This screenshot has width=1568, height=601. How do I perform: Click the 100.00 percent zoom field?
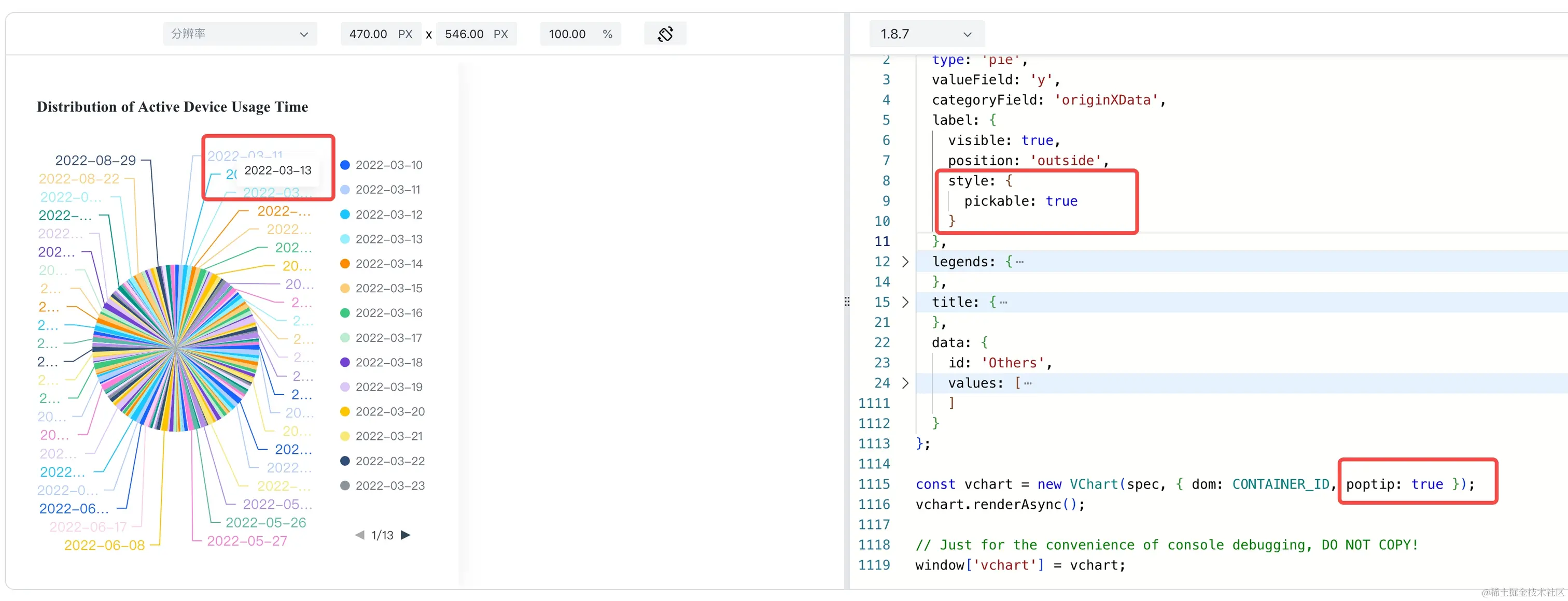click(567, 34)
